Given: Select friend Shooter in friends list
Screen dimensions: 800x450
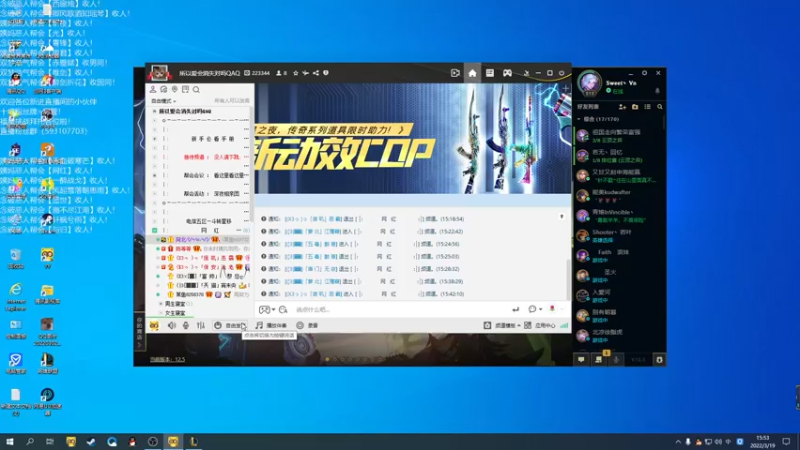Looking at the screenshot, I should point(618,236).
